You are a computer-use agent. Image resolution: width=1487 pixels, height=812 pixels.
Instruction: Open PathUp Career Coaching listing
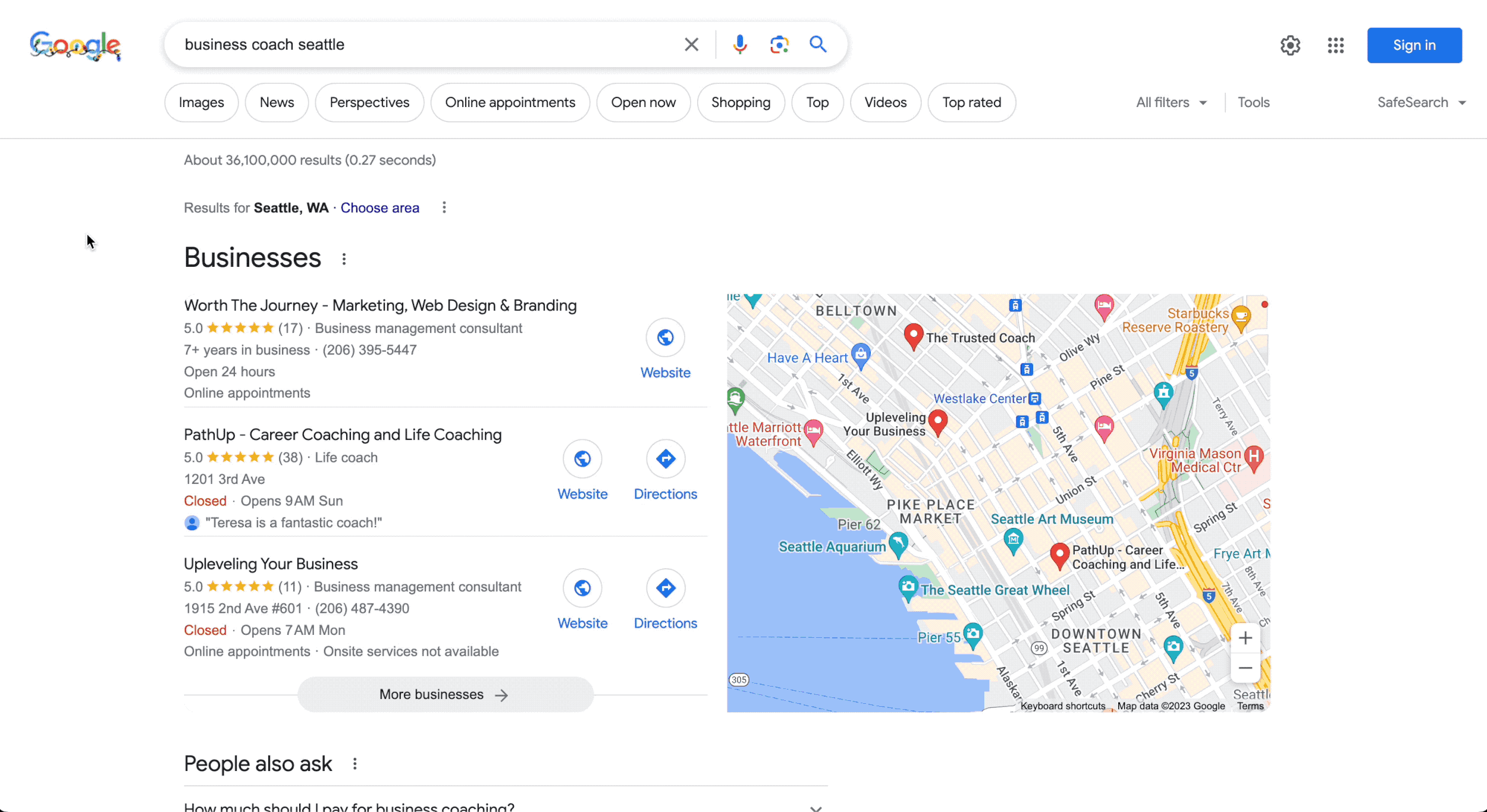point(343,435)
